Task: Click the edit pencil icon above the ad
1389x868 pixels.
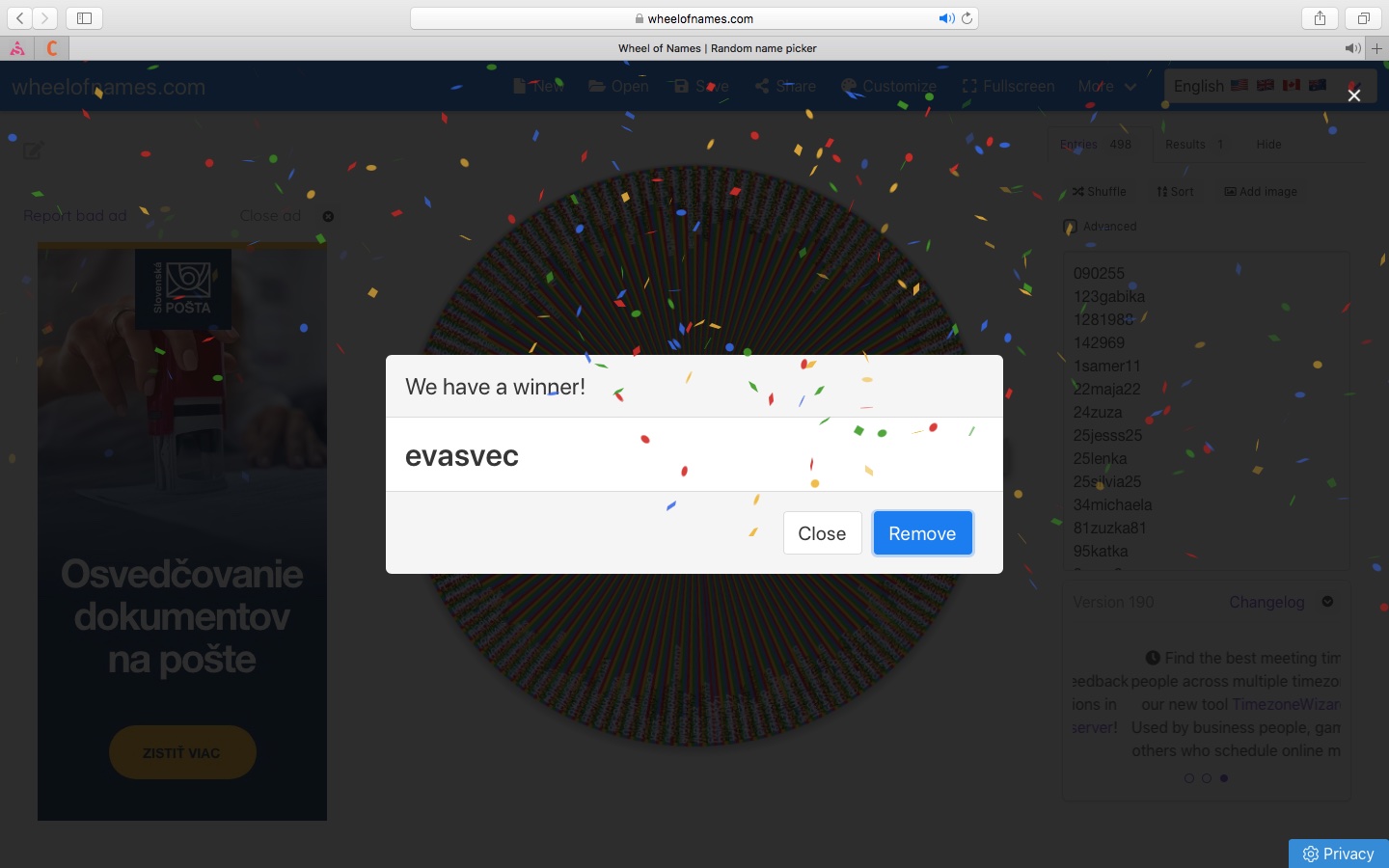Action: 34,150
